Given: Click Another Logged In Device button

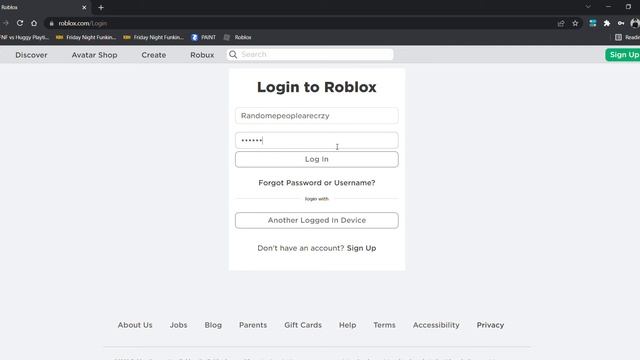Looking at the screenshot, I should 317,220.
